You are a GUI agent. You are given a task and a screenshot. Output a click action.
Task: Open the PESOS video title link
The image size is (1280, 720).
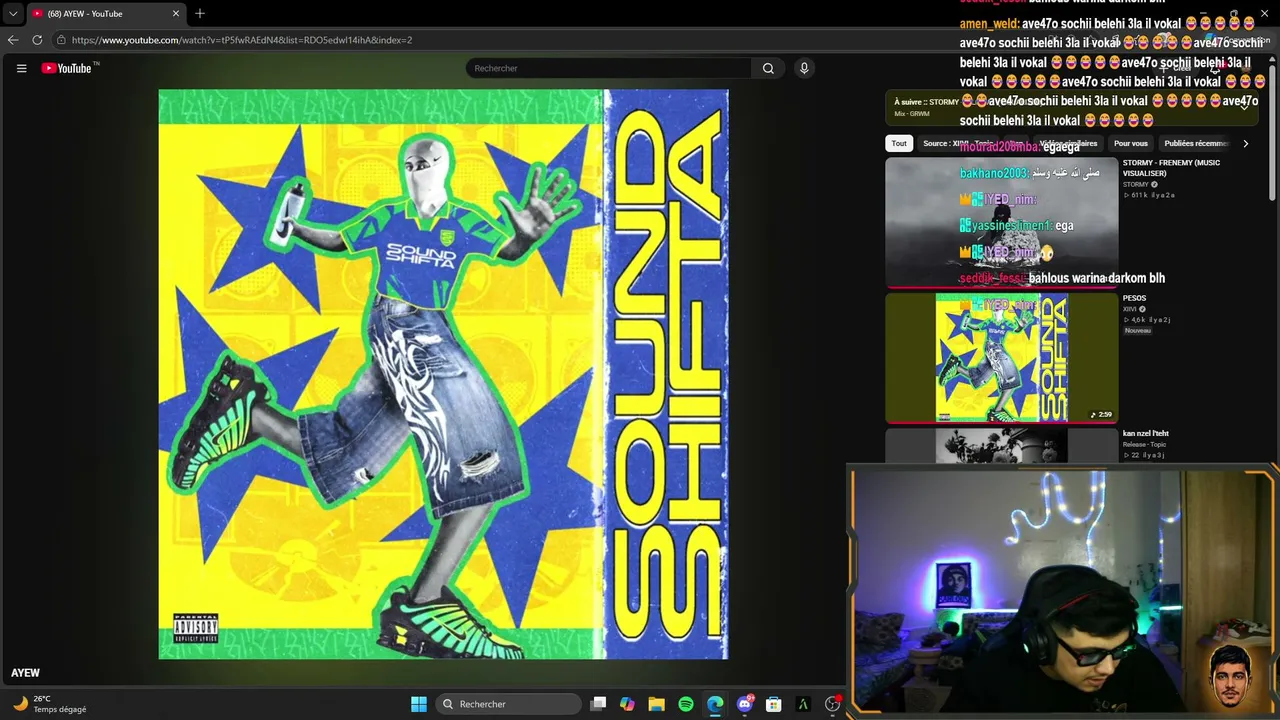coord(1134,298)
